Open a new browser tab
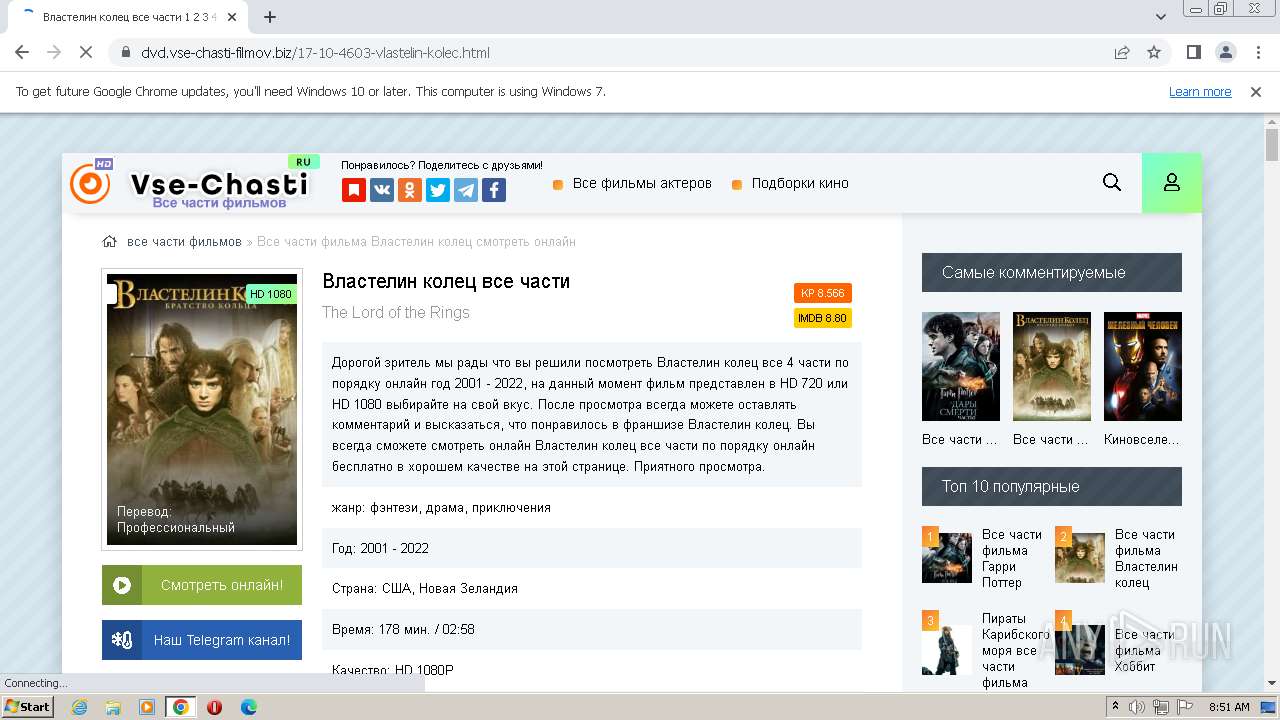Image resolution: width=1280 pixels, height=720 pixels. click(269, 17)
